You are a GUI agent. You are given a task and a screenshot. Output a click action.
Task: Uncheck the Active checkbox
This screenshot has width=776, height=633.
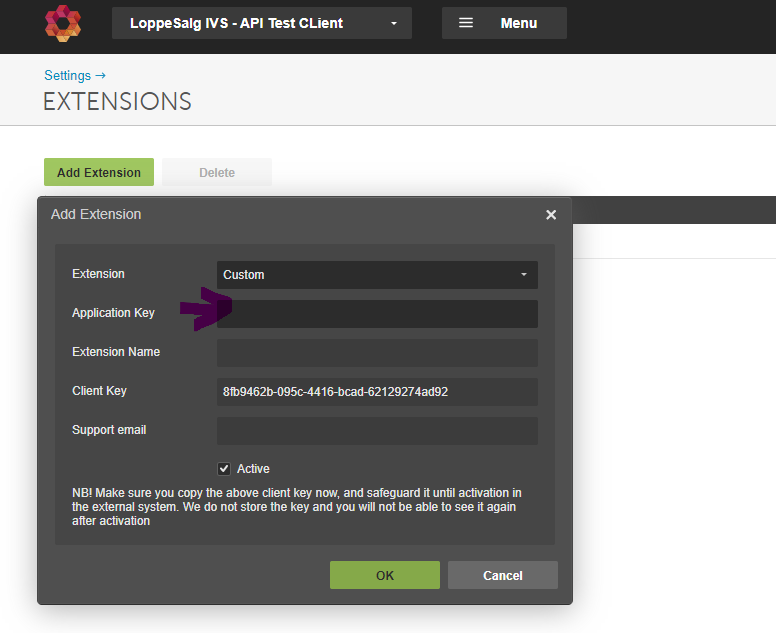pos(224,469)
